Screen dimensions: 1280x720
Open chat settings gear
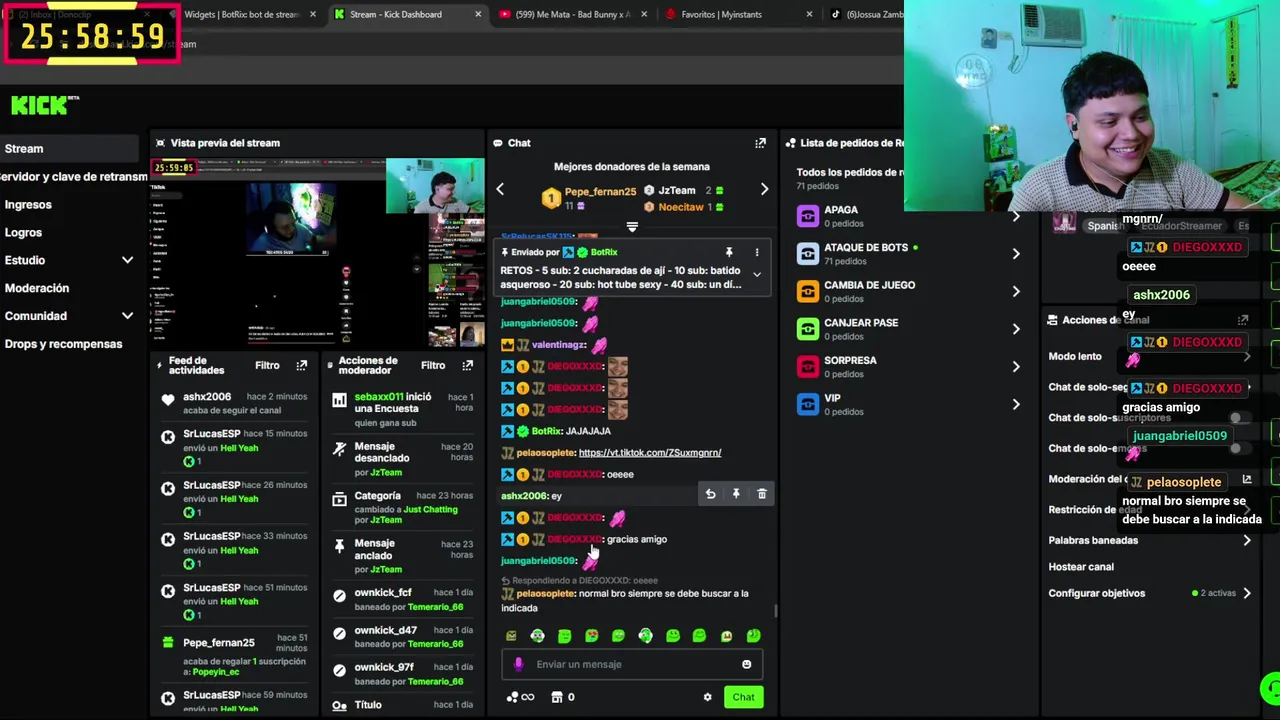click(x=707, y=697)
